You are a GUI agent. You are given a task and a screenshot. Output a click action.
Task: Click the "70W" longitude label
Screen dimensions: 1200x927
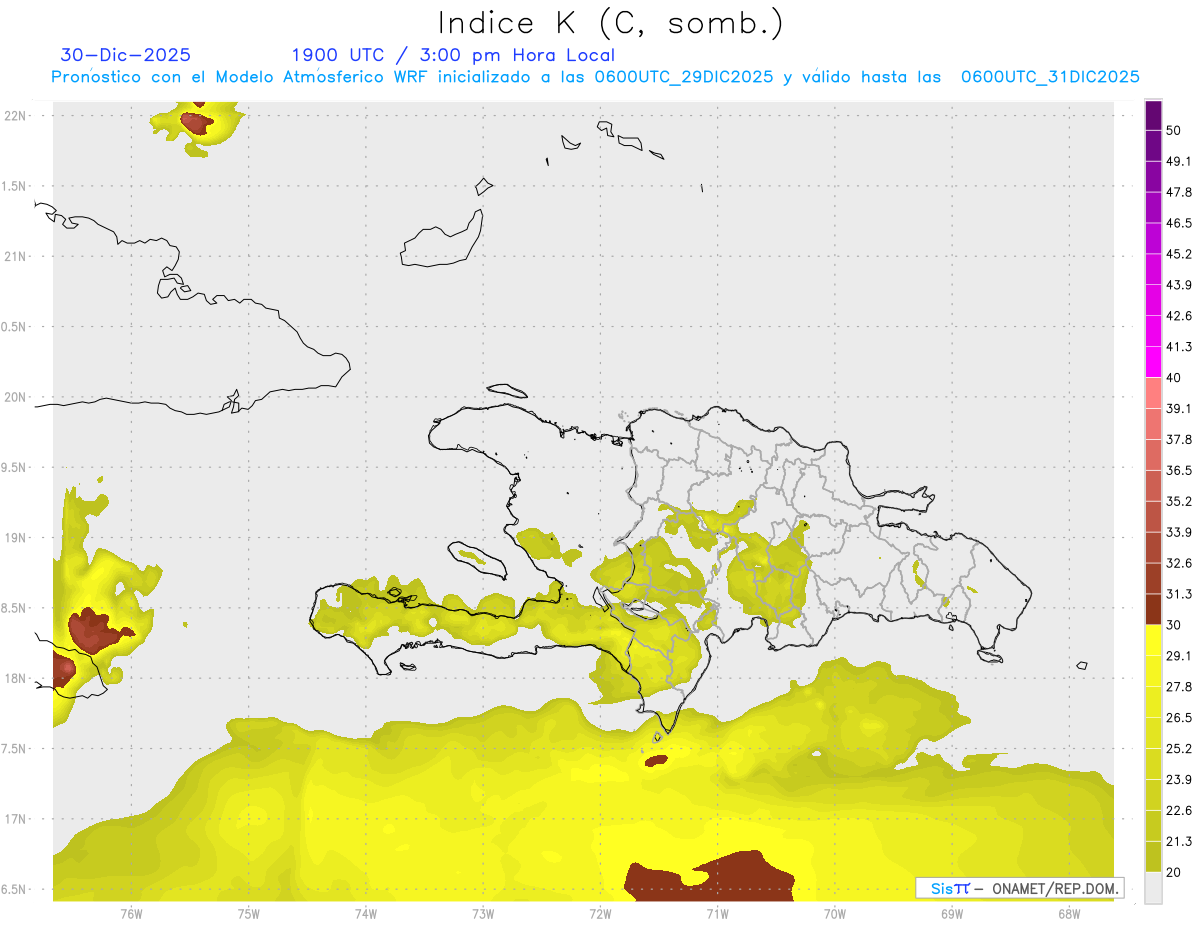click(835, 914)
